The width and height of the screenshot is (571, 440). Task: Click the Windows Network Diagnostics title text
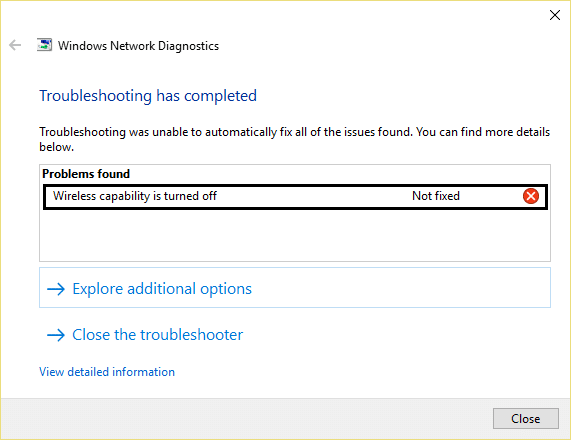(x=138, y=46)
